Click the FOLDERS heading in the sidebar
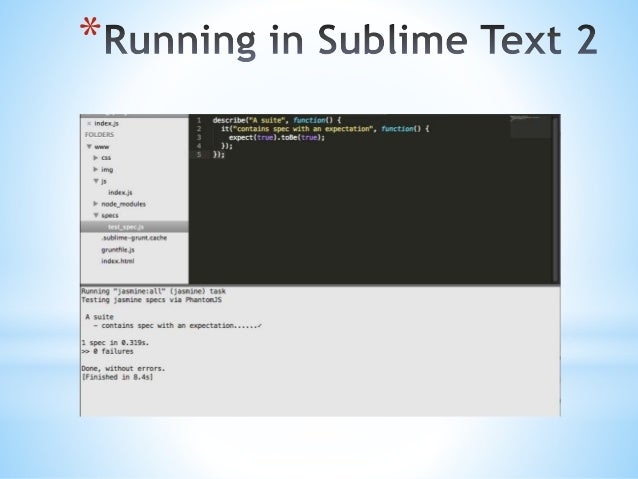Screen dimensions: 638x479 pyautogui.click(x=99, y=135)
